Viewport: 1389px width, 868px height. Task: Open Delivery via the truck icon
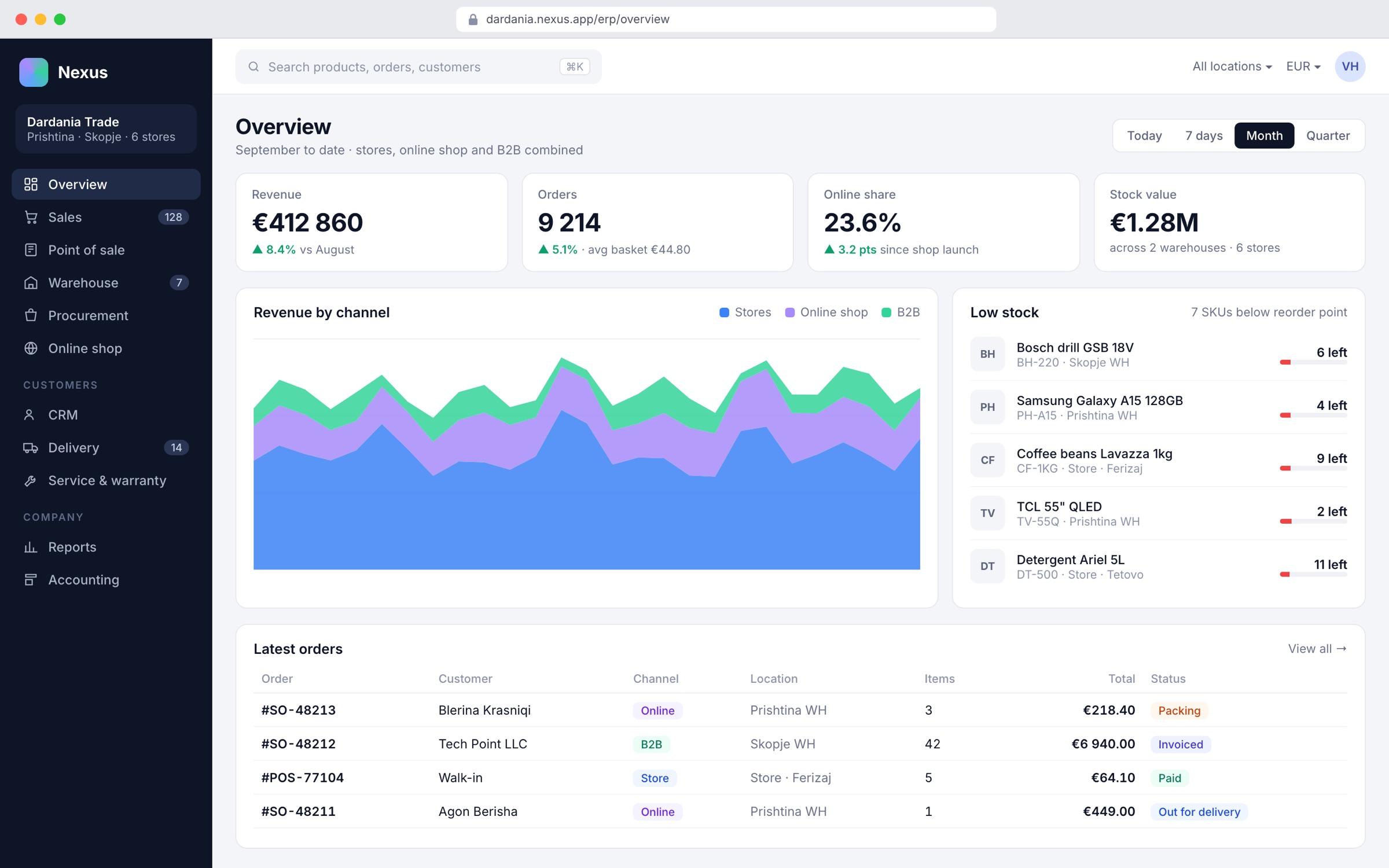pos(31,447)
